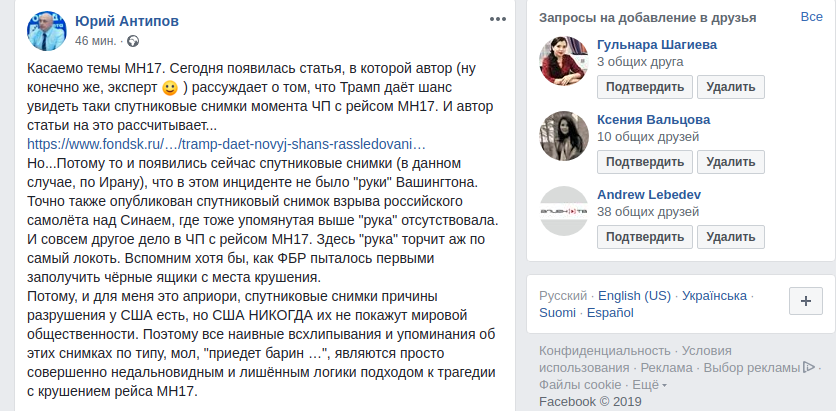Click the '46 мин.' post timestamp
The width and height of the screenshot is (836, 411).
[x=98, y=40]
